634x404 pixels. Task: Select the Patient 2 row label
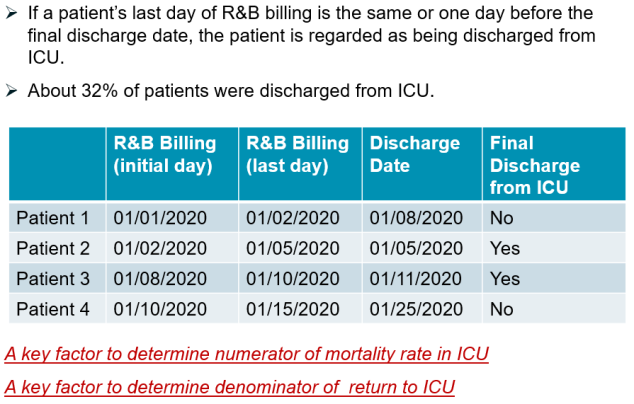pyautogui.click(x=53, y=248)
